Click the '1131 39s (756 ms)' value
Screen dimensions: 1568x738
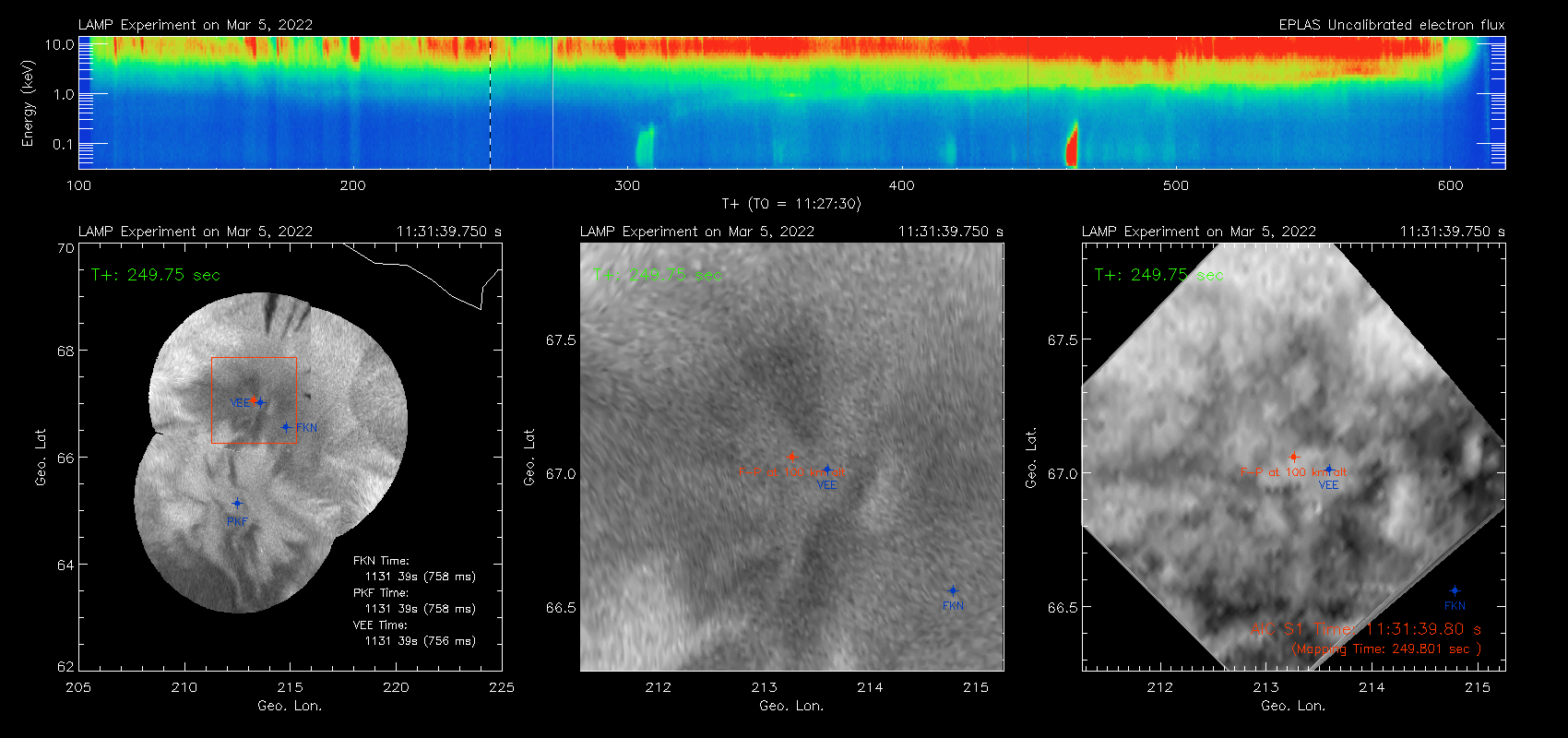(421, 641)
